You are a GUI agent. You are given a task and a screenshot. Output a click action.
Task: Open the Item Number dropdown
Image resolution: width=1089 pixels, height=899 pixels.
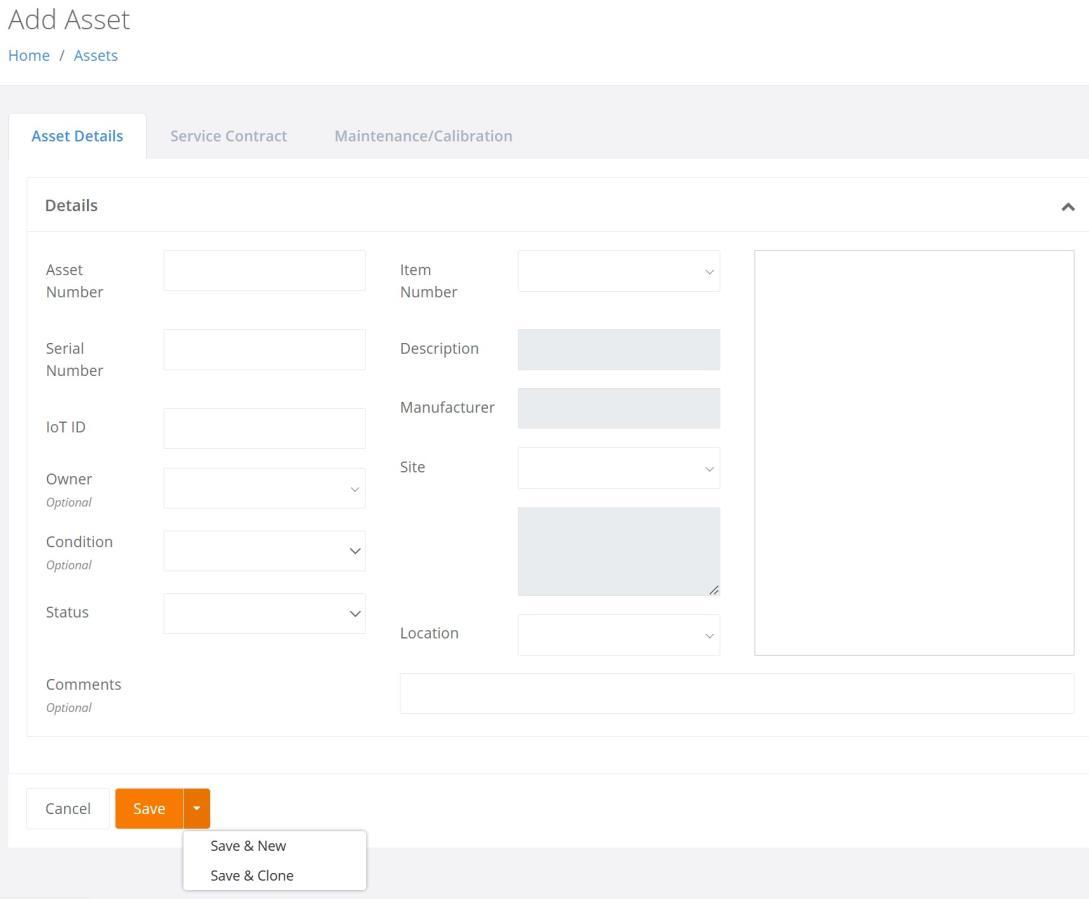click(x=618, y=271)
